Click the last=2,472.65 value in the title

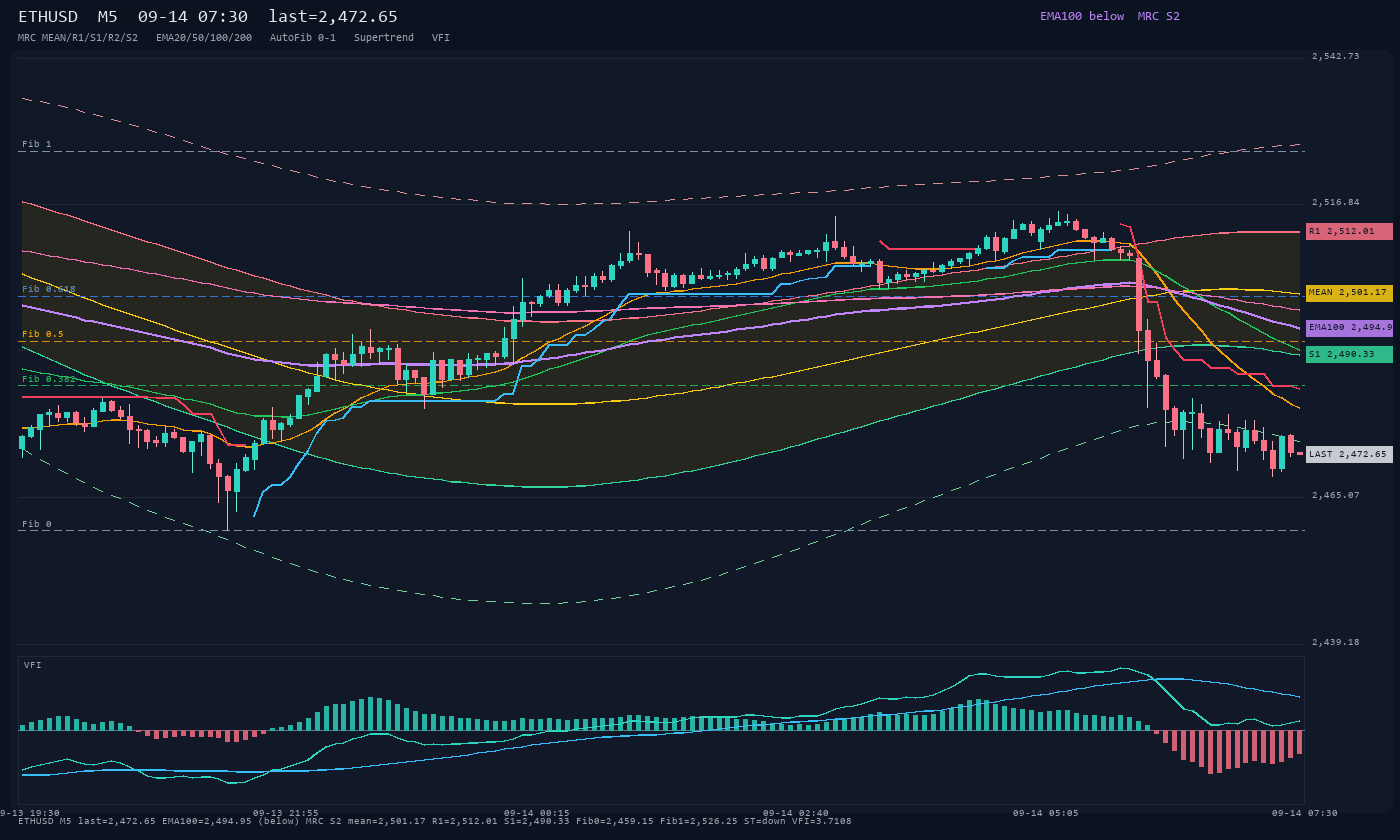[333, 17]
